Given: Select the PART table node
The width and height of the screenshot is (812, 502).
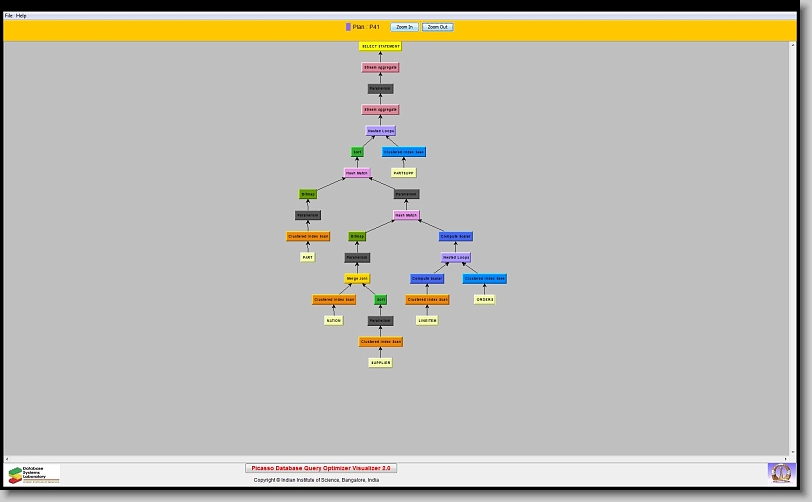Looking at the screenshot, I should coord(308,257).
